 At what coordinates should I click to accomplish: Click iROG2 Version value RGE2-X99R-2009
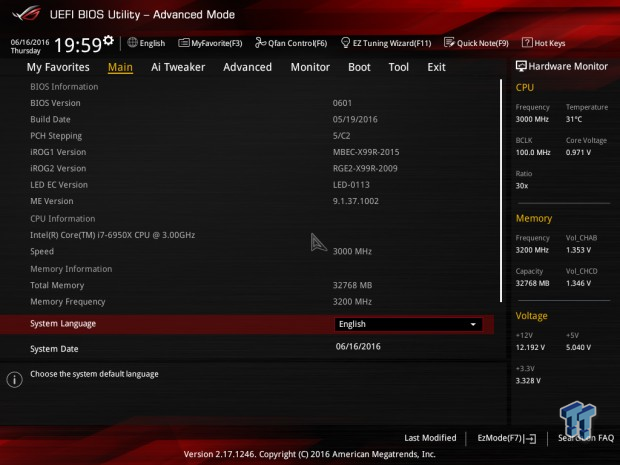tap(365, 168)
